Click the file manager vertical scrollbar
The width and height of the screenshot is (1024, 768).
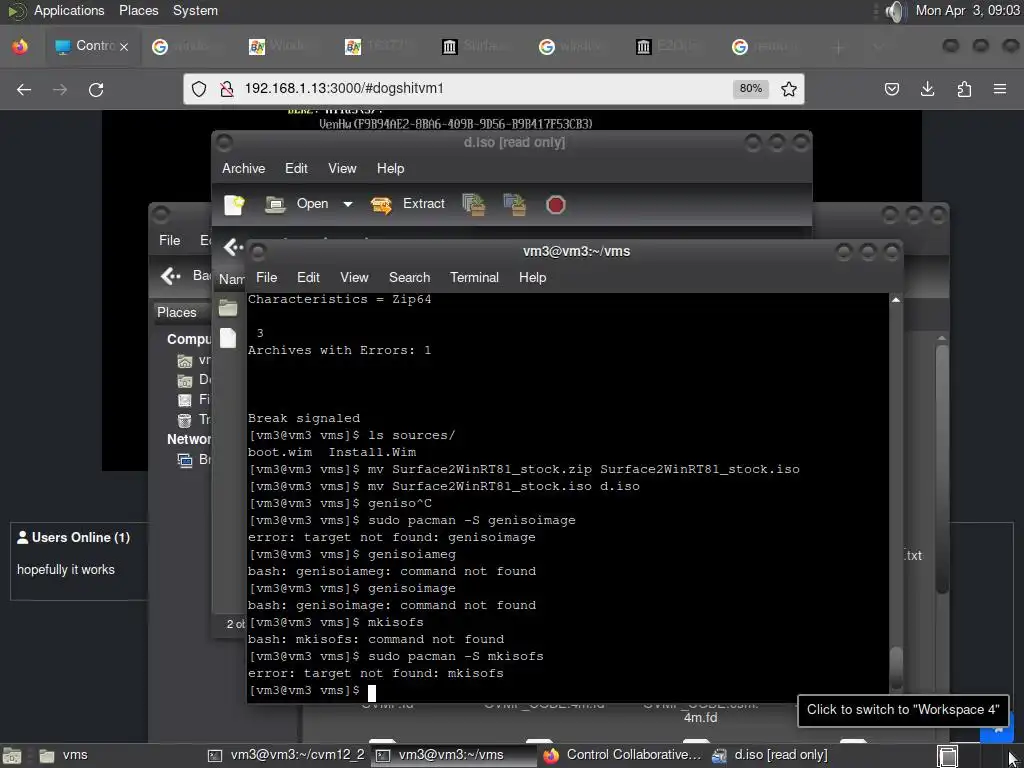pyautogui.click(x=941, y=470)
